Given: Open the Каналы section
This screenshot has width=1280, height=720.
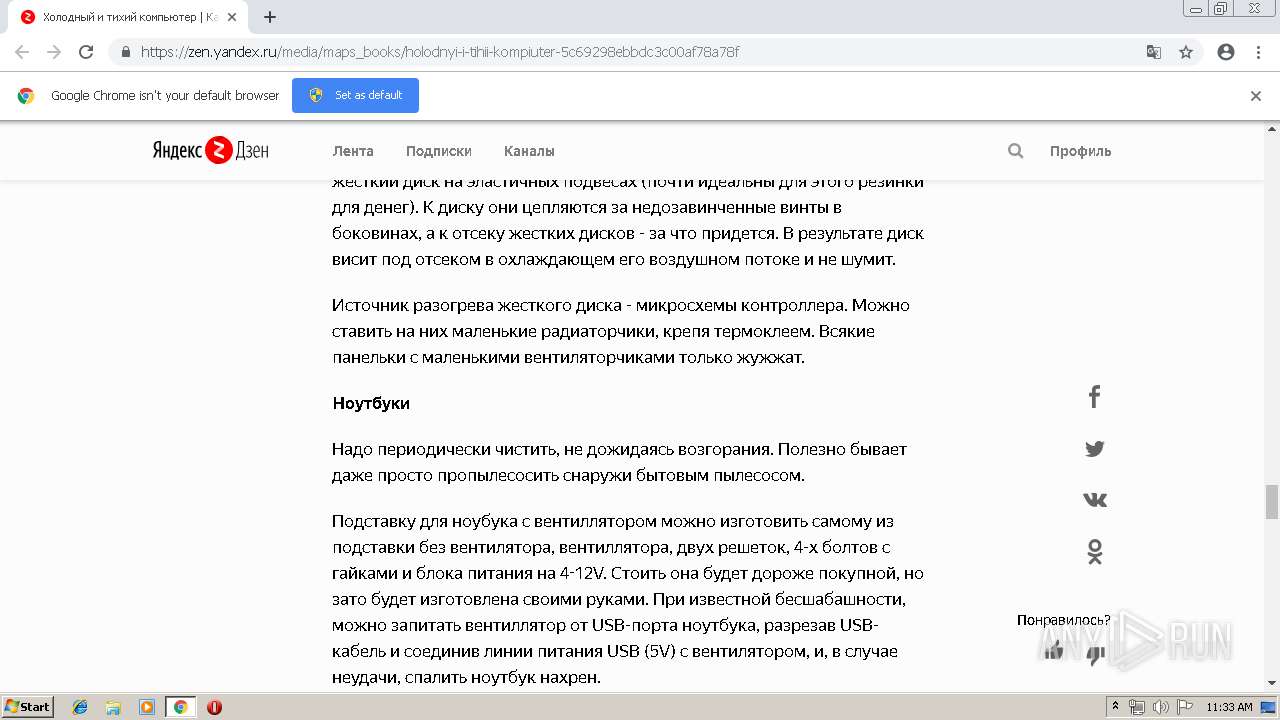Looking at the screenshot, I should coord(529,151).
